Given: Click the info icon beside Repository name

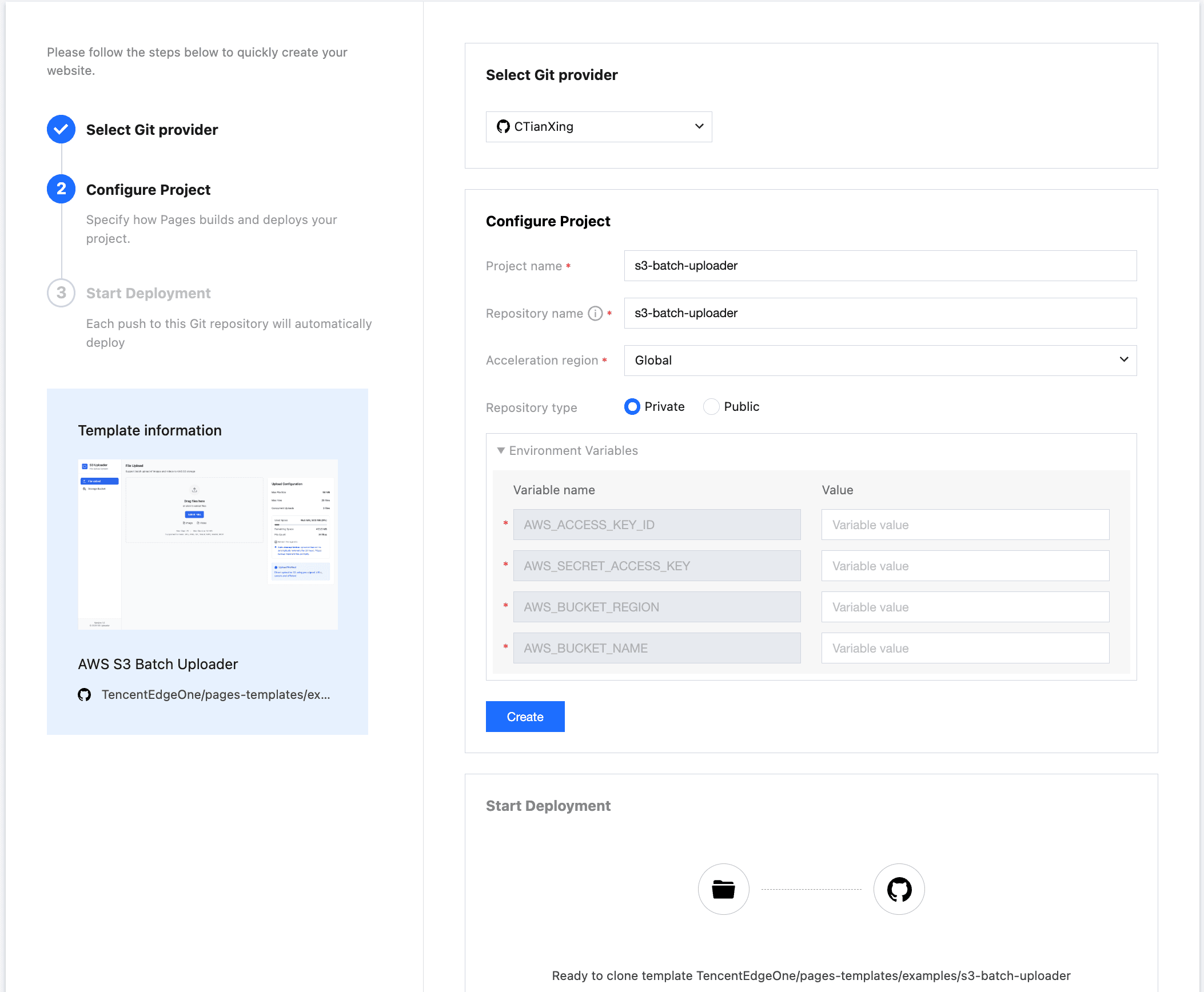Looking at the screenshot, I should coord(595,313).
